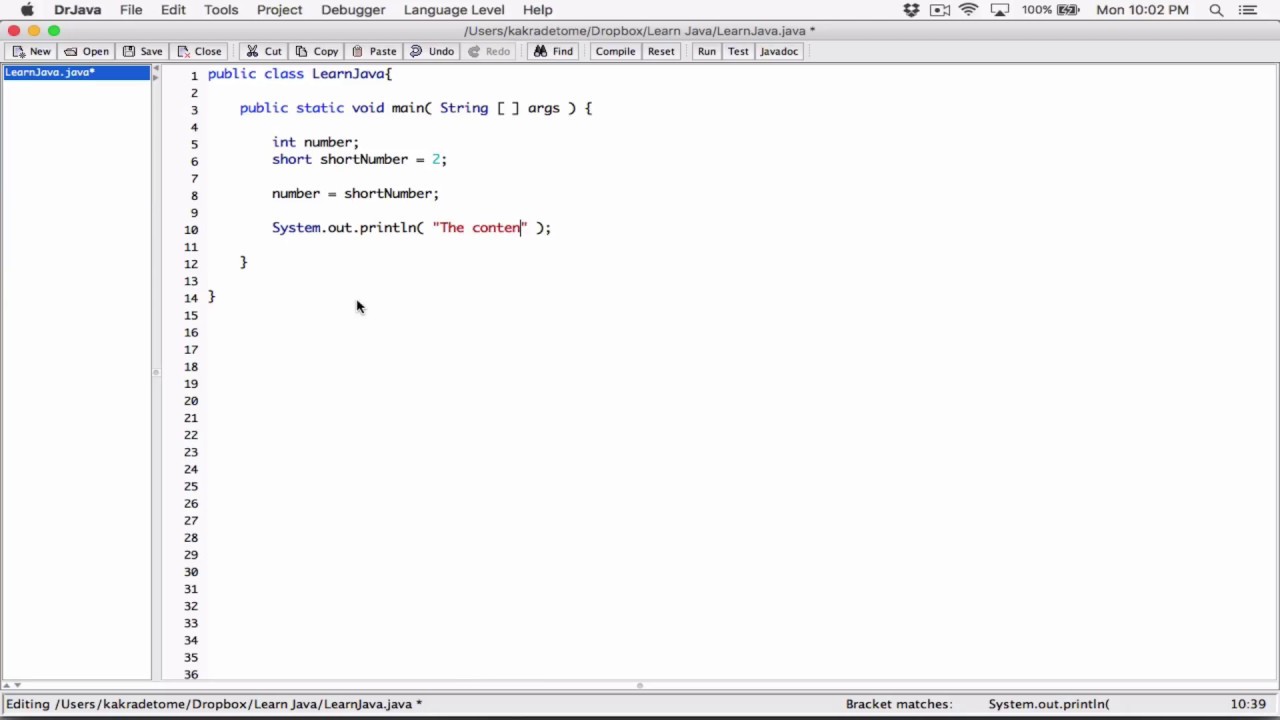
Task: Open Find with the binoculars button
Action: (553, 51)
